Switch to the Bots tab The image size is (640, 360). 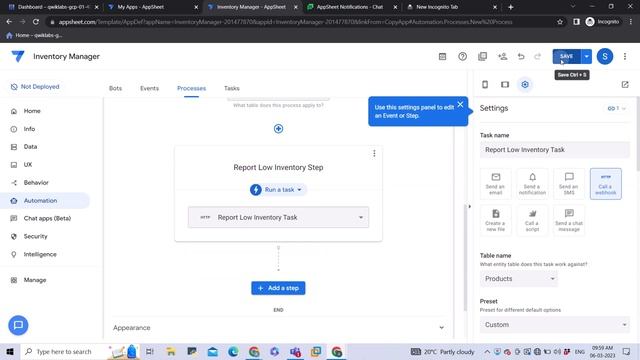coord(116,88)
